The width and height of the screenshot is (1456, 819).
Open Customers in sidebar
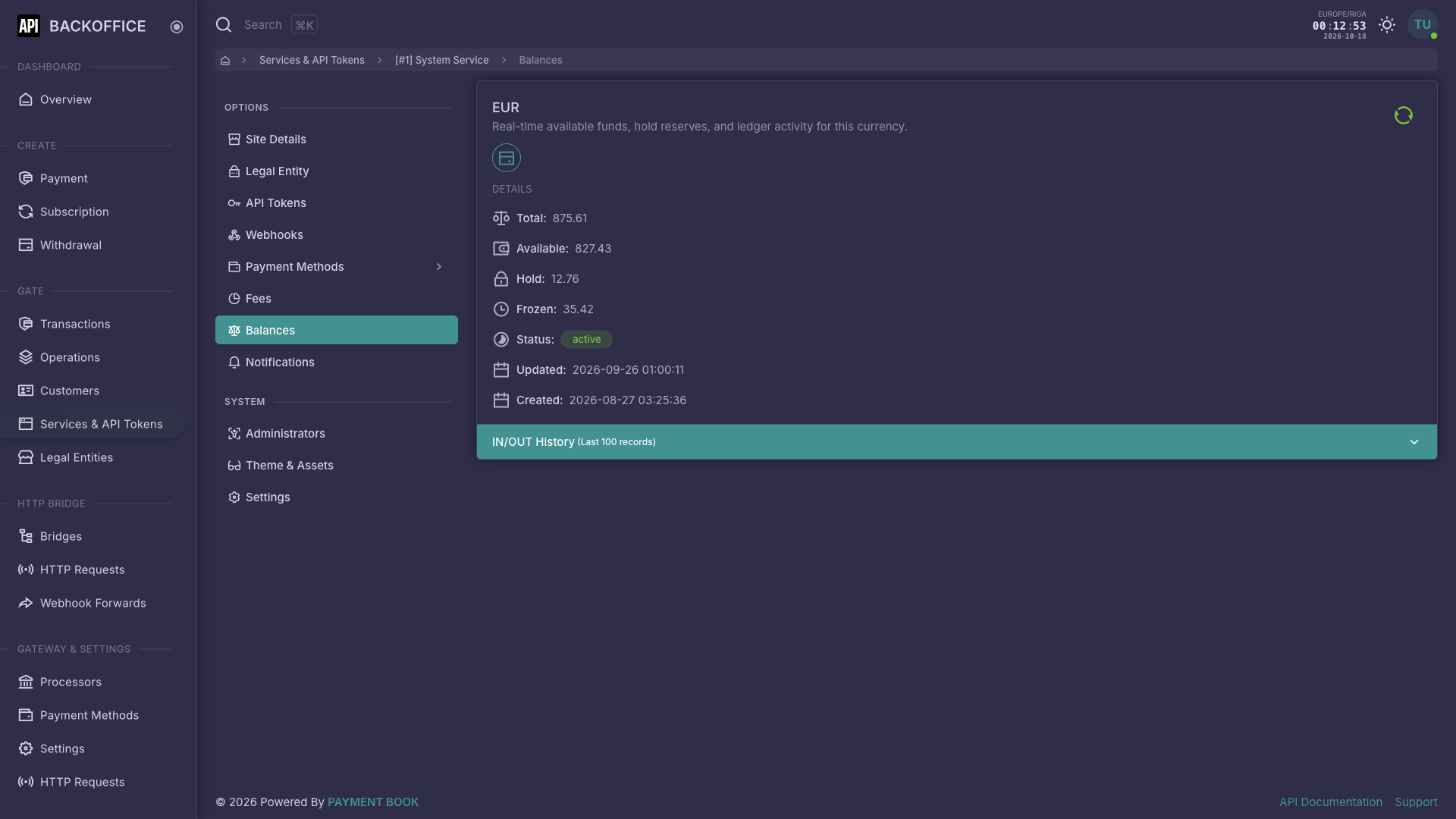(x=92, y=391)
